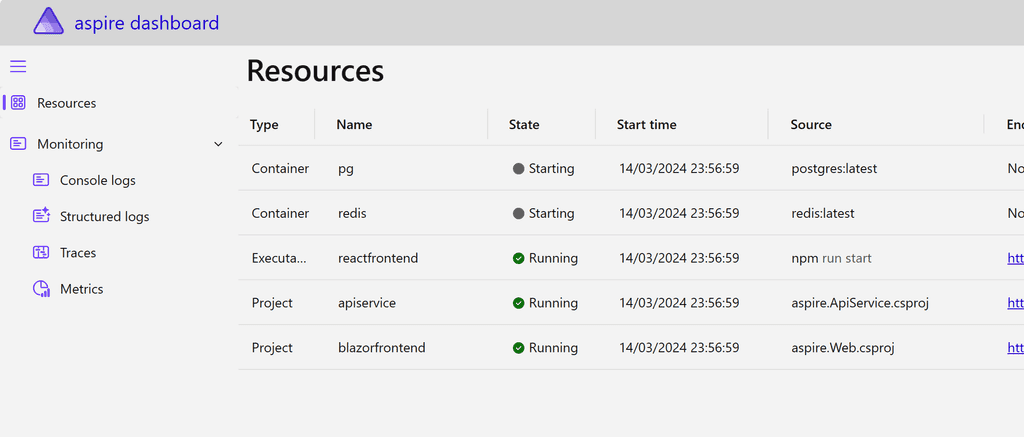Image resolution: width=1024 pixels, height=437 pixels.
Task: Select the redis resource name
Action: 351,214
